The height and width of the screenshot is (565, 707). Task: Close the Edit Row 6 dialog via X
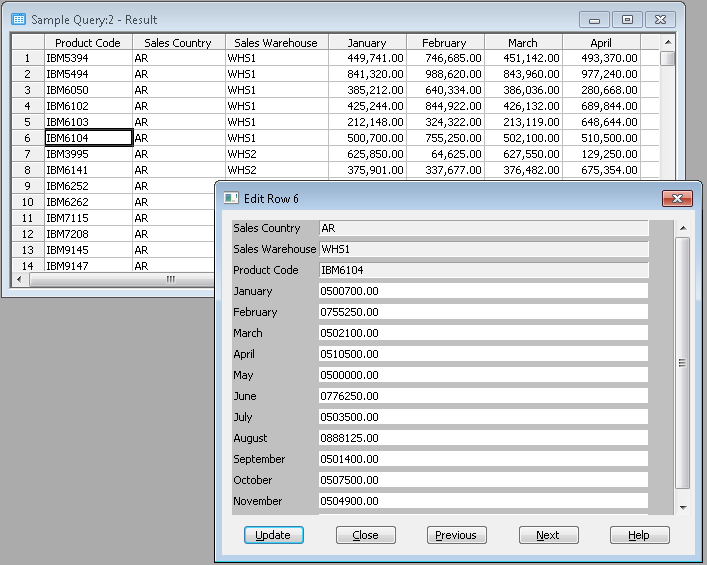[x=677, y=198]
